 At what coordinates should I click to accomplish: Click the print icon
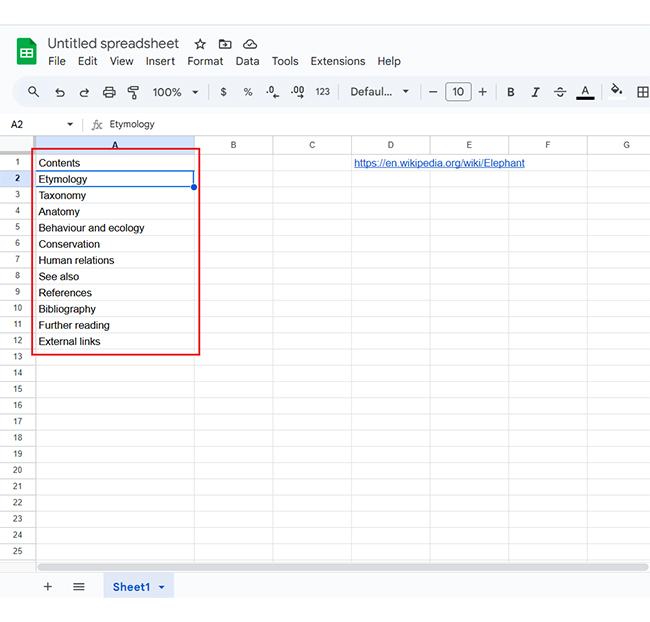[x=109, y=92]
